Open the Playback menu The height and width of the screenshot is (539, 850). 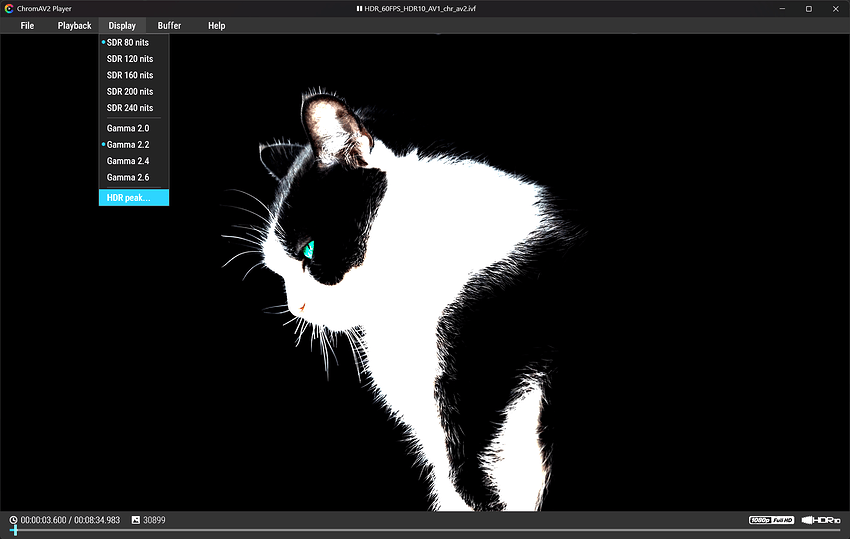74,25
